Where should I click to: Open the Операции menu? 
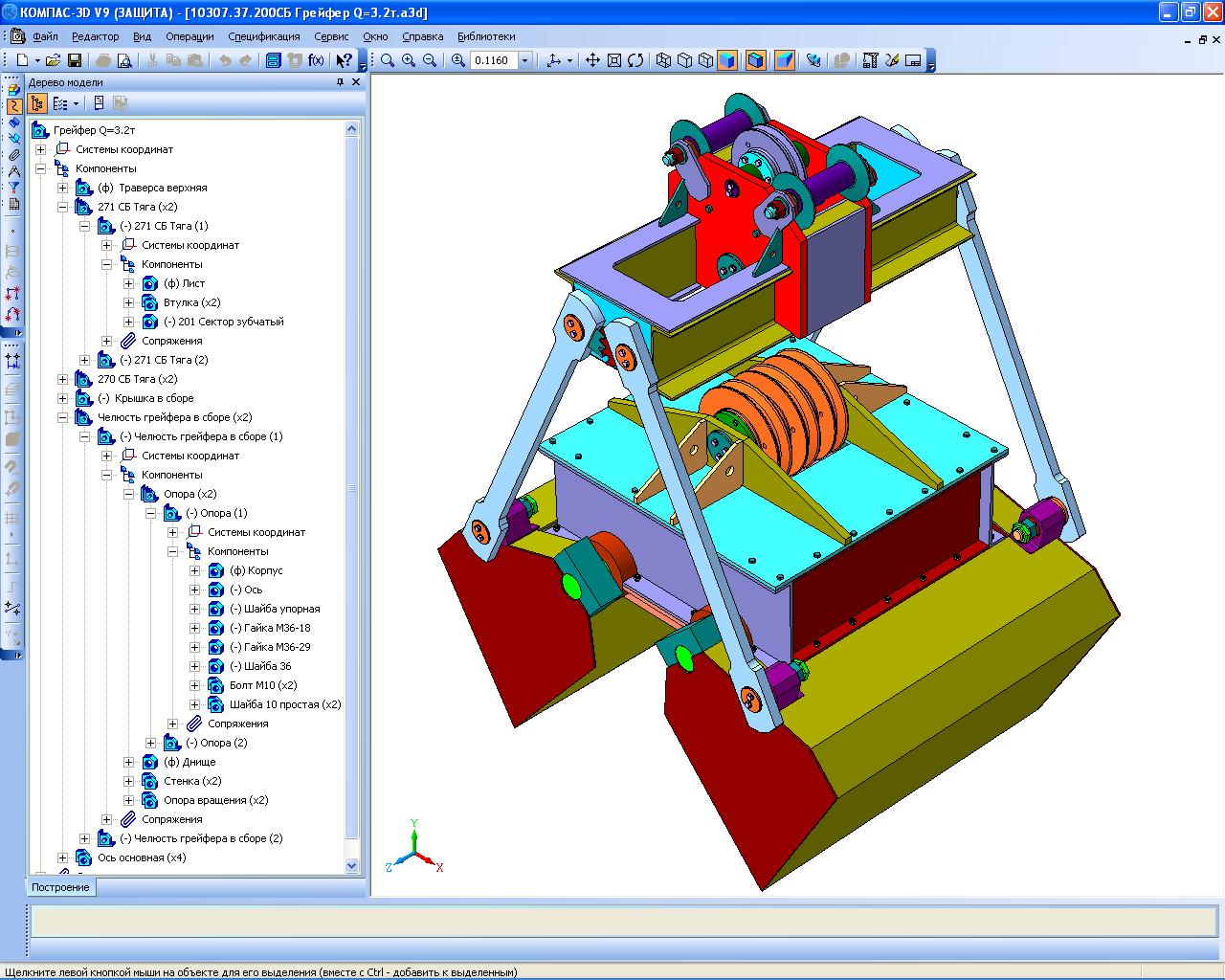click(x=189, y=36)
